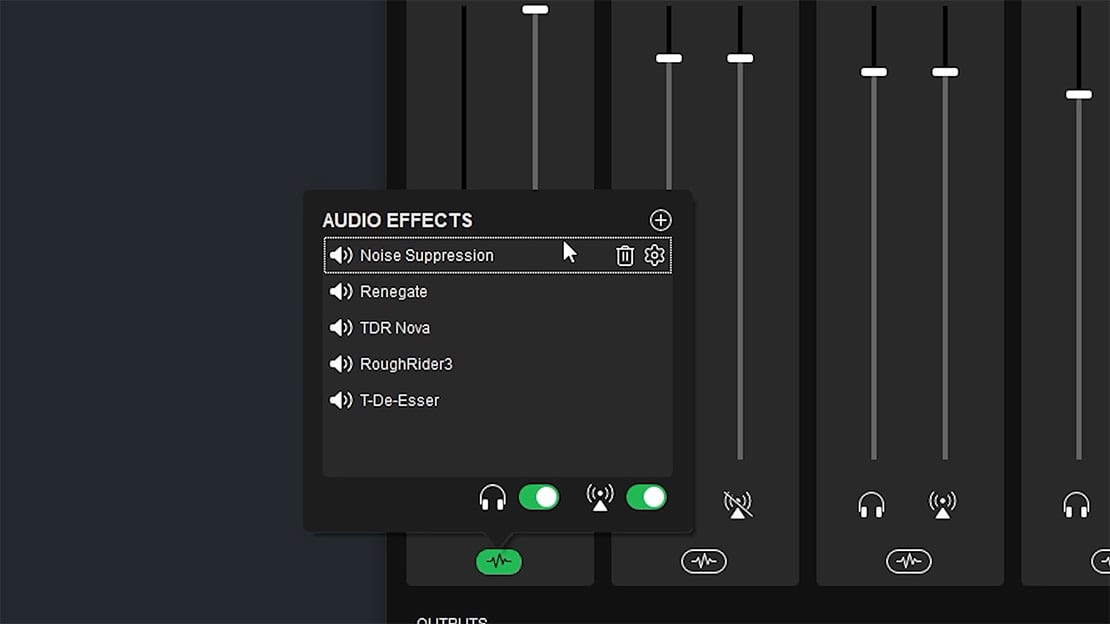Toggle effects on headphone monitor mix switch
This screenshot has height=624, width=1110.
click(539, 497)
